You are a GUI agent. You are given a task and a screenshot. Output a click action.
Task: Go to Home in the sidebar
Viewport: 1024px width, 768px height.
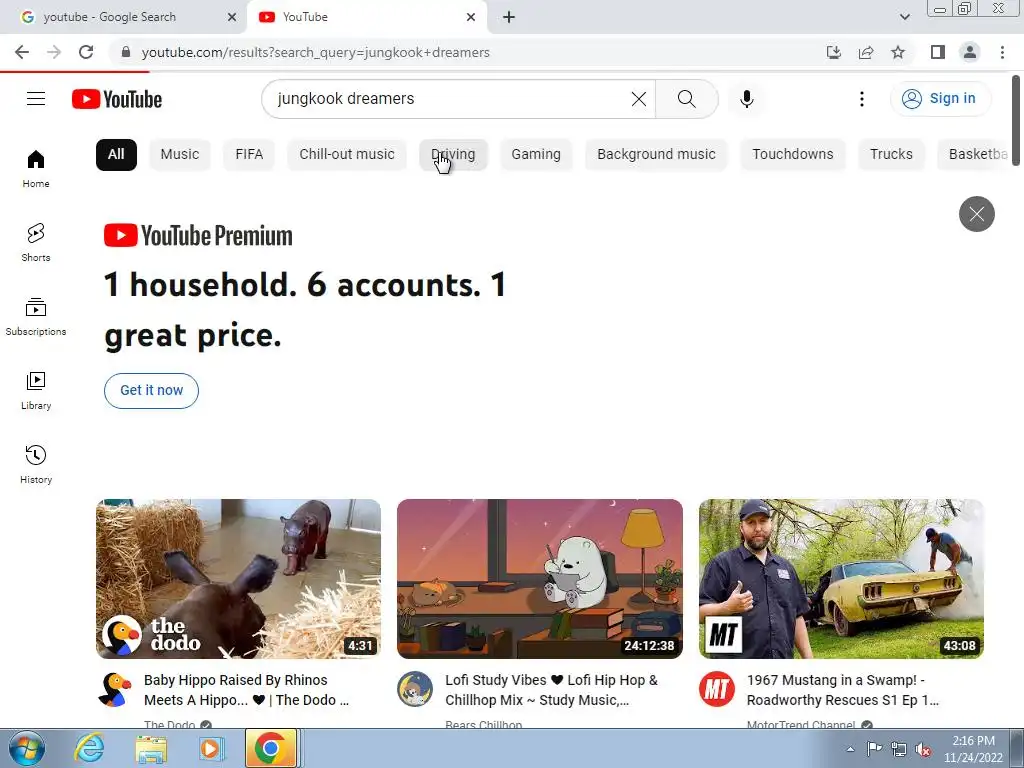(36, 168)
